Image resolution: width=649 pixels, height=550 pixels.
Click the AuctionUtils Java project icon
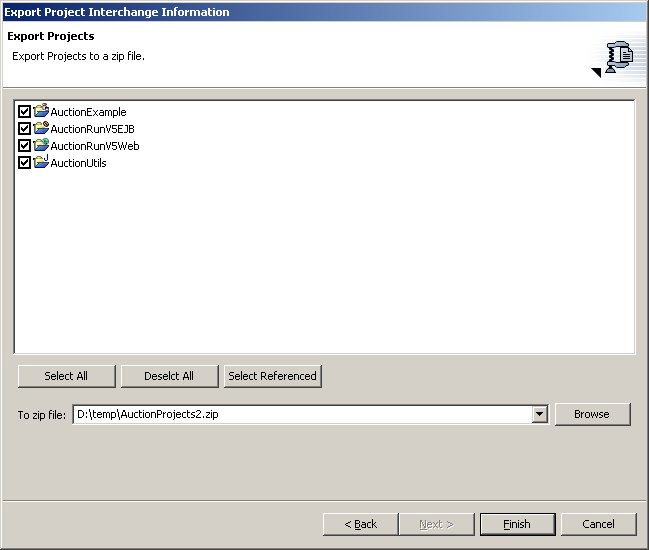pos(41,162)
